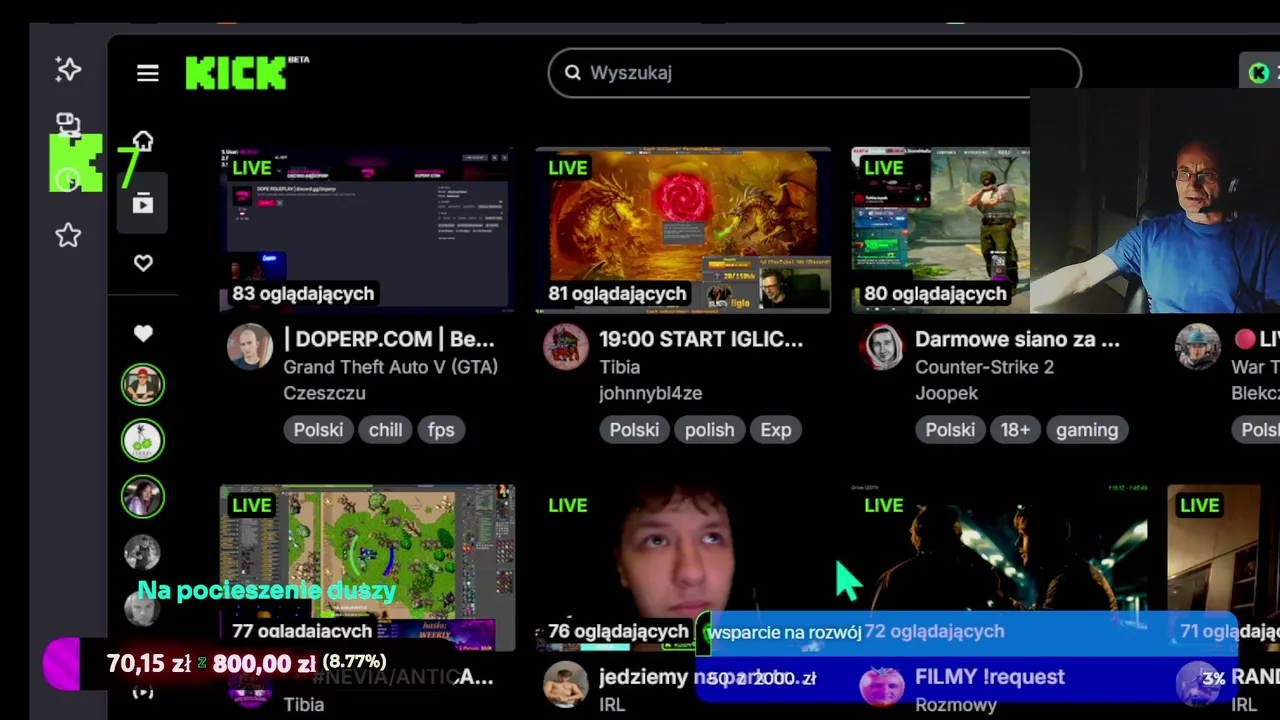1280x720 pixels.
Task: Go to Home via the house icon
Action: coord(143,141)
